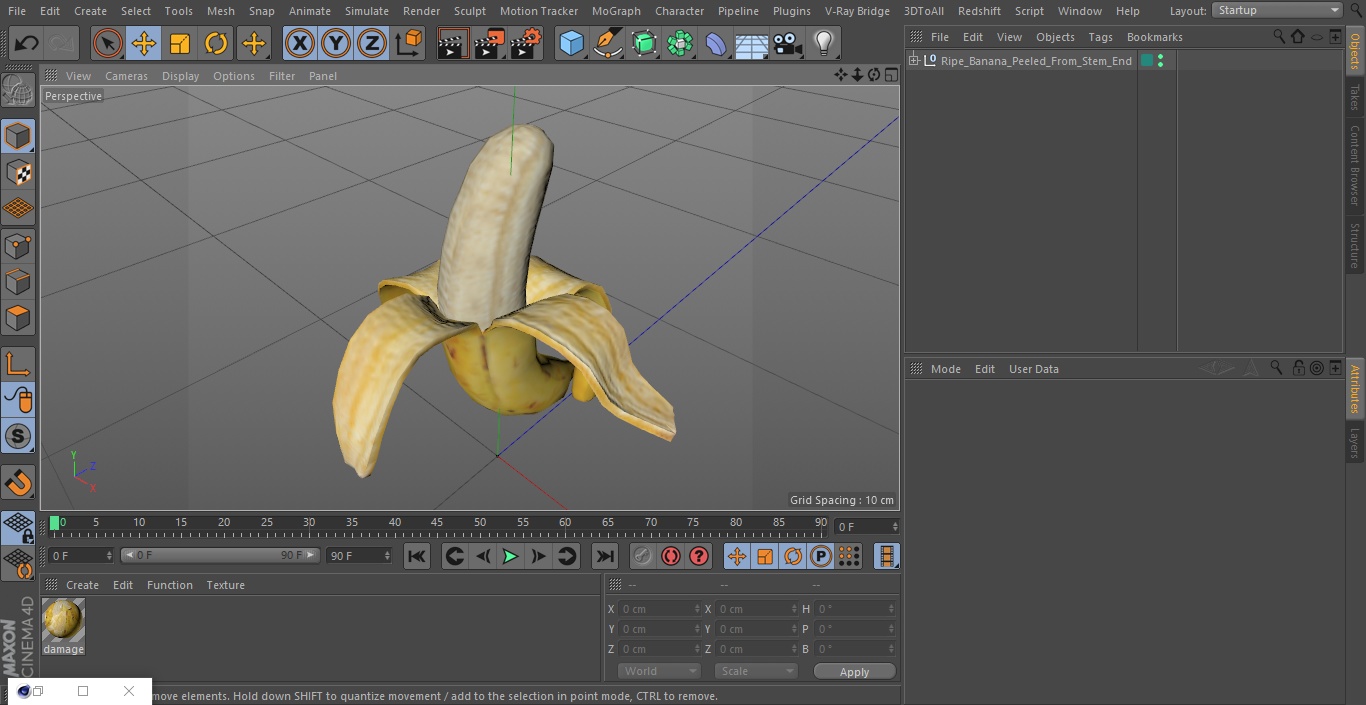
Task: Select Edges mode in the left toolbar
Action: tap(18, 281)
